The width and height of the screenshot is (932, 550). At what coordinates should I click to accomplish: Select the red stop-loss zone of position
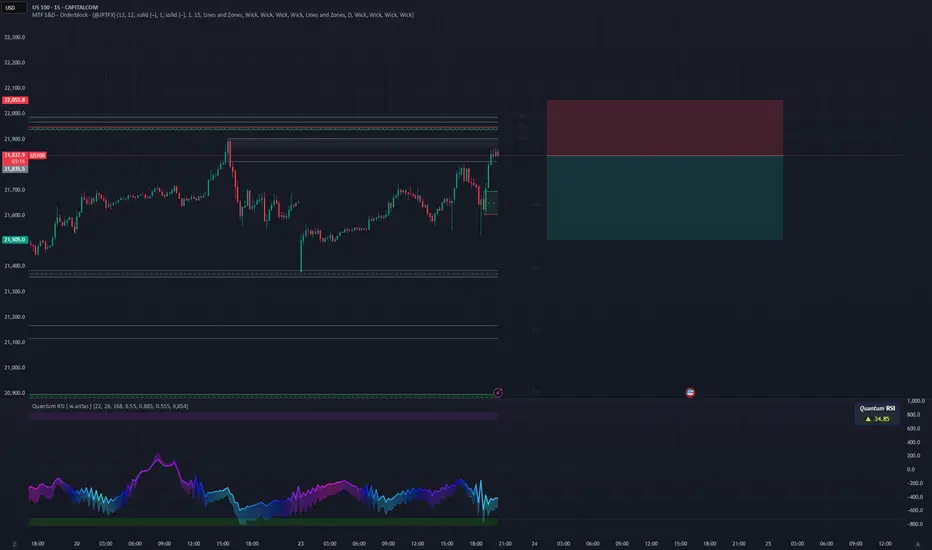[665, 128]
